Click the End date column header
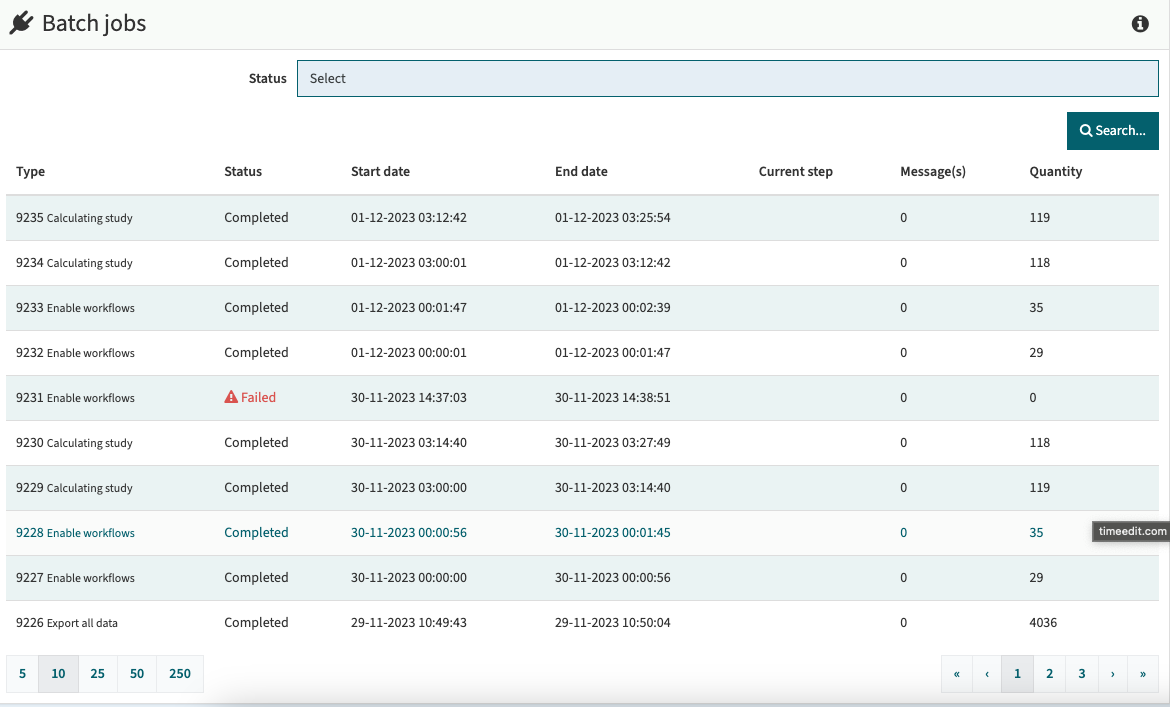Viewport: 1170px width, 707px height. 581,172
